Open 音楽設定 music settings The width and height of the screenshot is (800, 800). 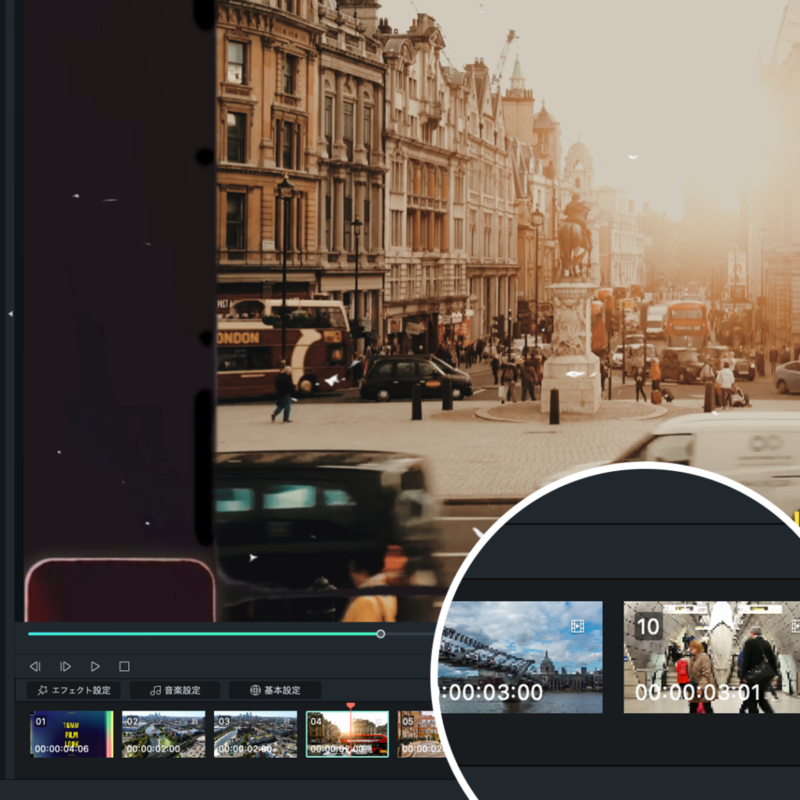pos(175,690)
